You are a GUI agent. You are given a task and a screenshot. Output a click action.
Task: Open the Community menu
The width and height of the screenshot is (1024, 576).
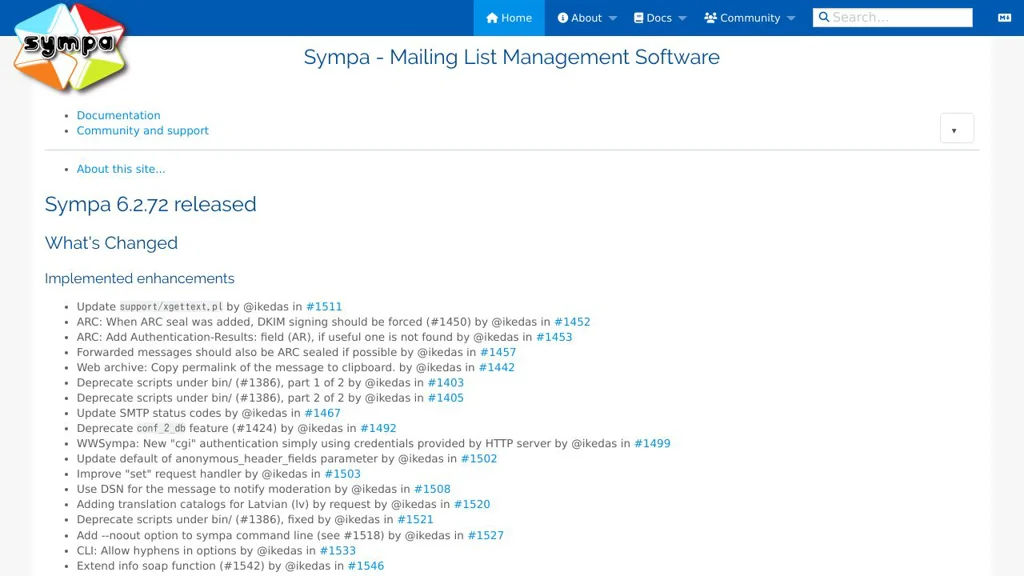click(x=749, y=18)
